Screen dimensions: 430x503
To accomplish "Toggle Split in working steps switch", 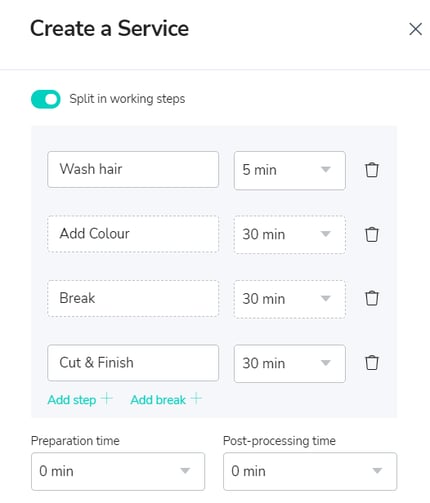I will 46,99.
